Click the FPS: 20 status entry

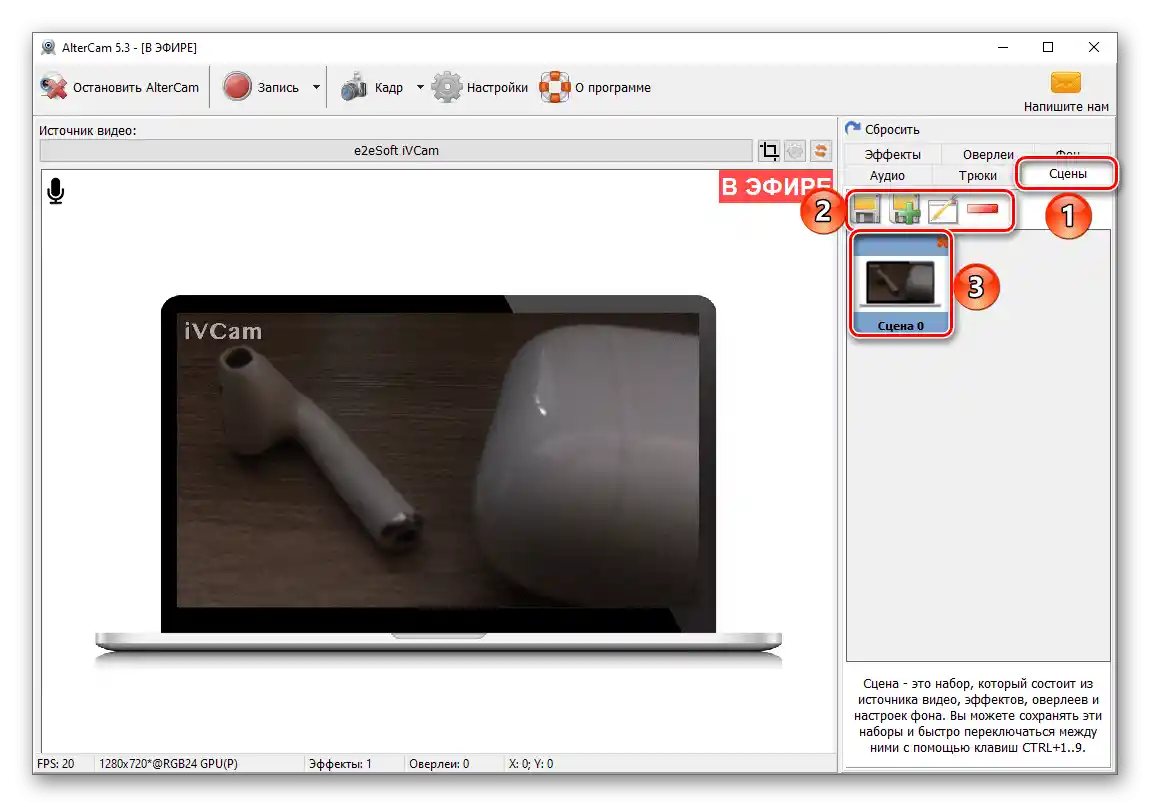pos(56,764)
